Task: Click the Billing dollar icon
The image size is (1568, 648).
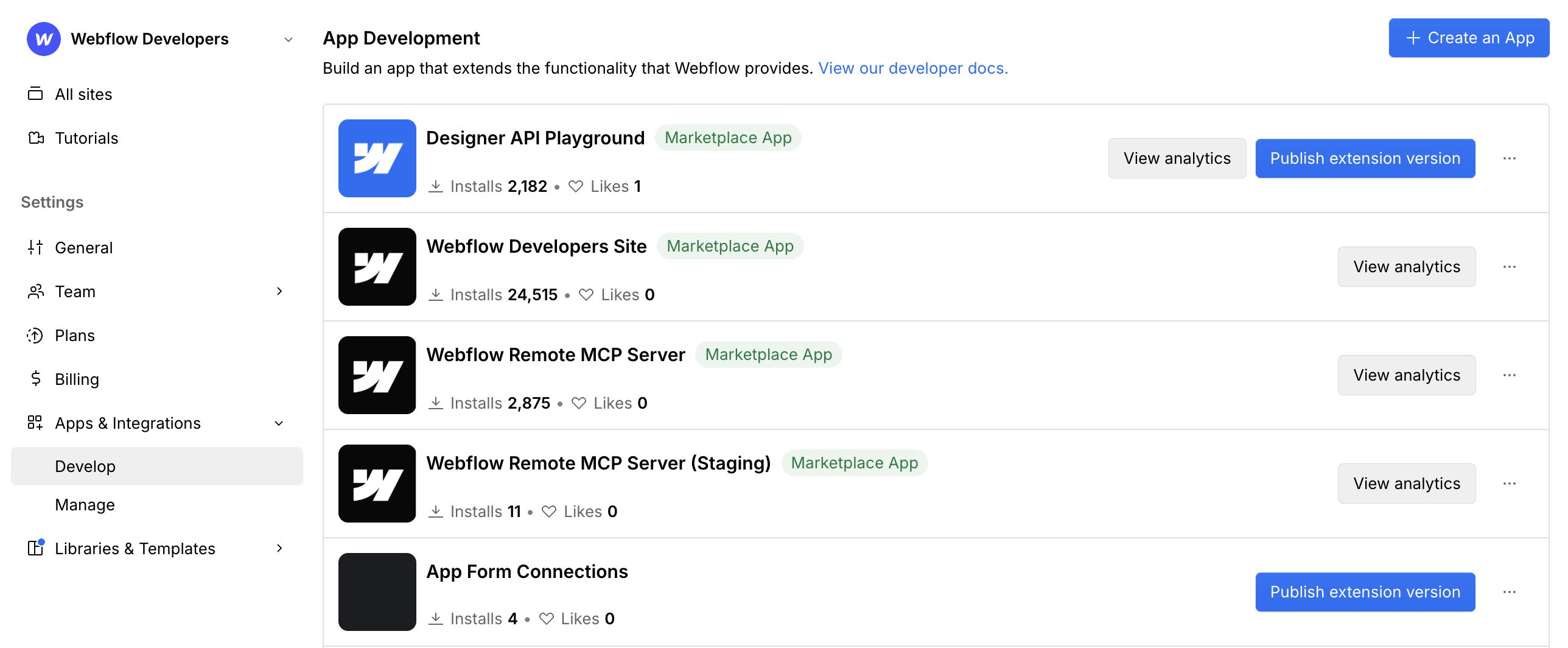Action: click(x=35, y=379)
